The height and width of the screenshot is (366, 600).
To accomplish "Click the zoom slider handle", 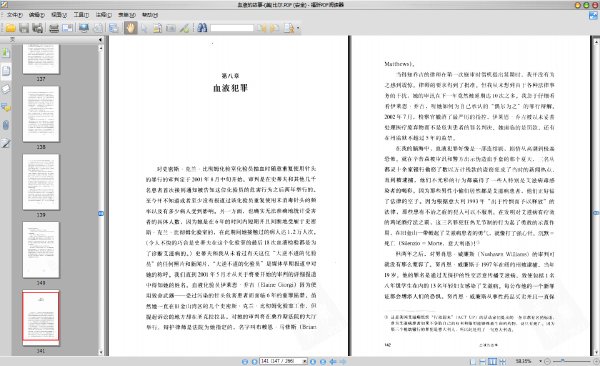I will pos(563,361).
